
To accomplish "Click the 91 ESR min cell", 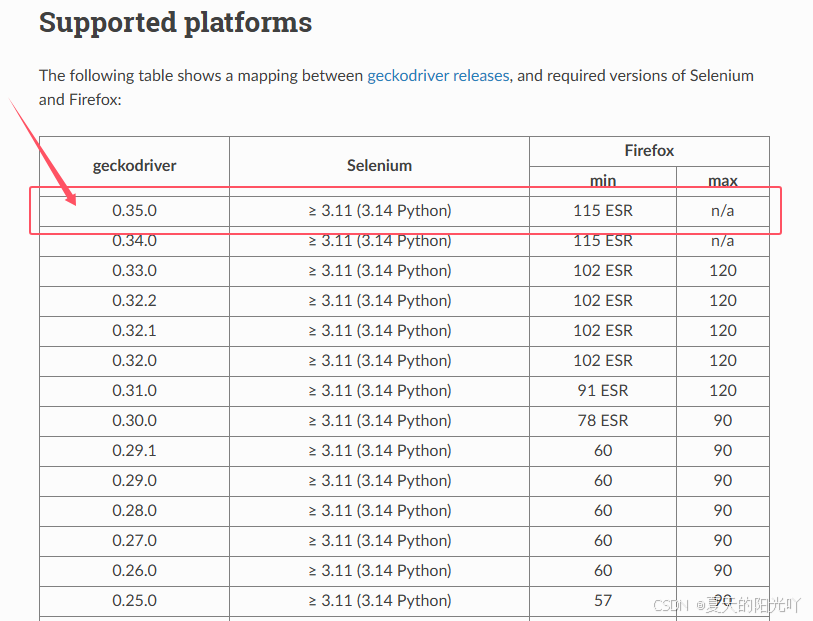I will click(x=603, y=391).
